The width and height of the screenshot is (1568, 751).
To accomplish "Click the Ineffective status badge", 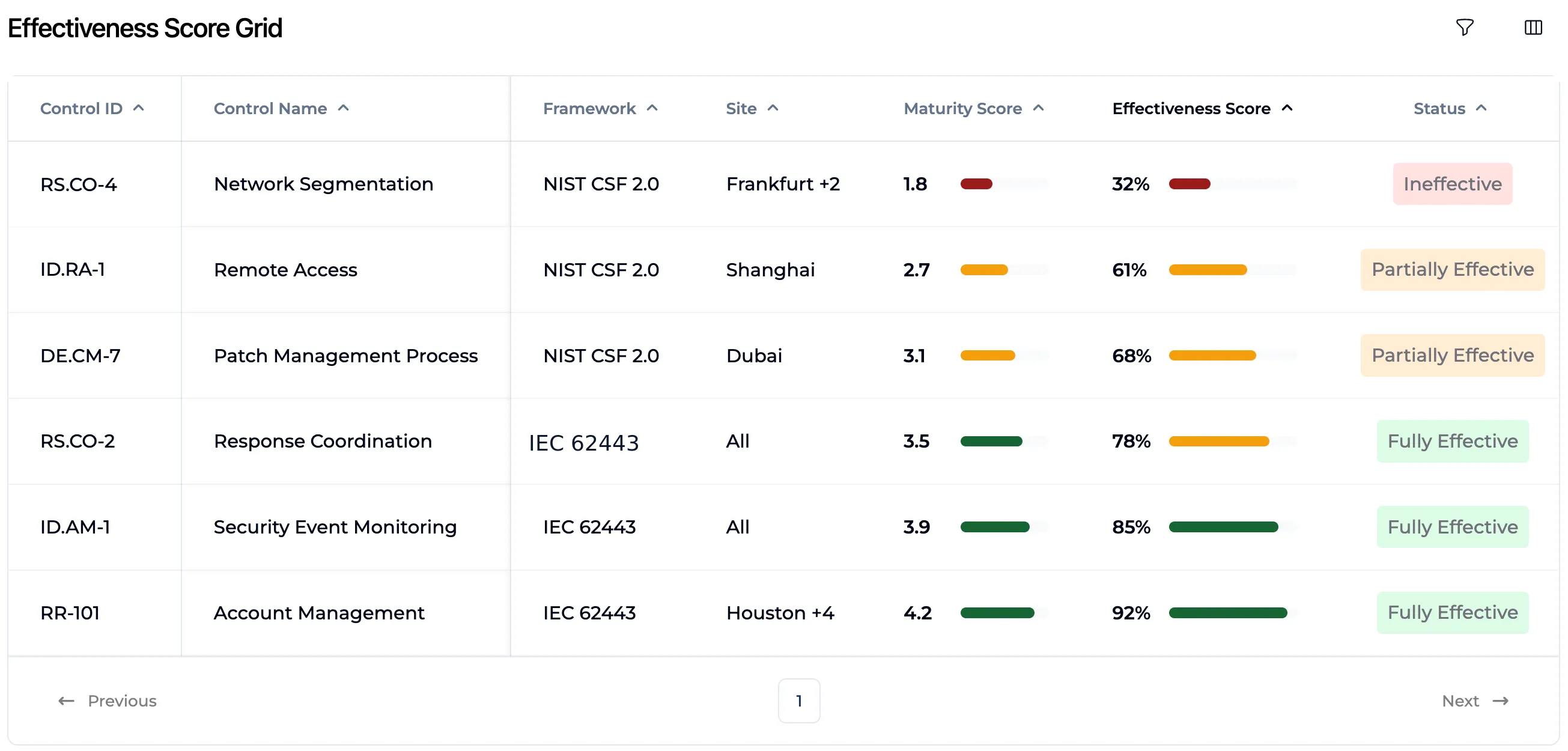I will 1452,183.
